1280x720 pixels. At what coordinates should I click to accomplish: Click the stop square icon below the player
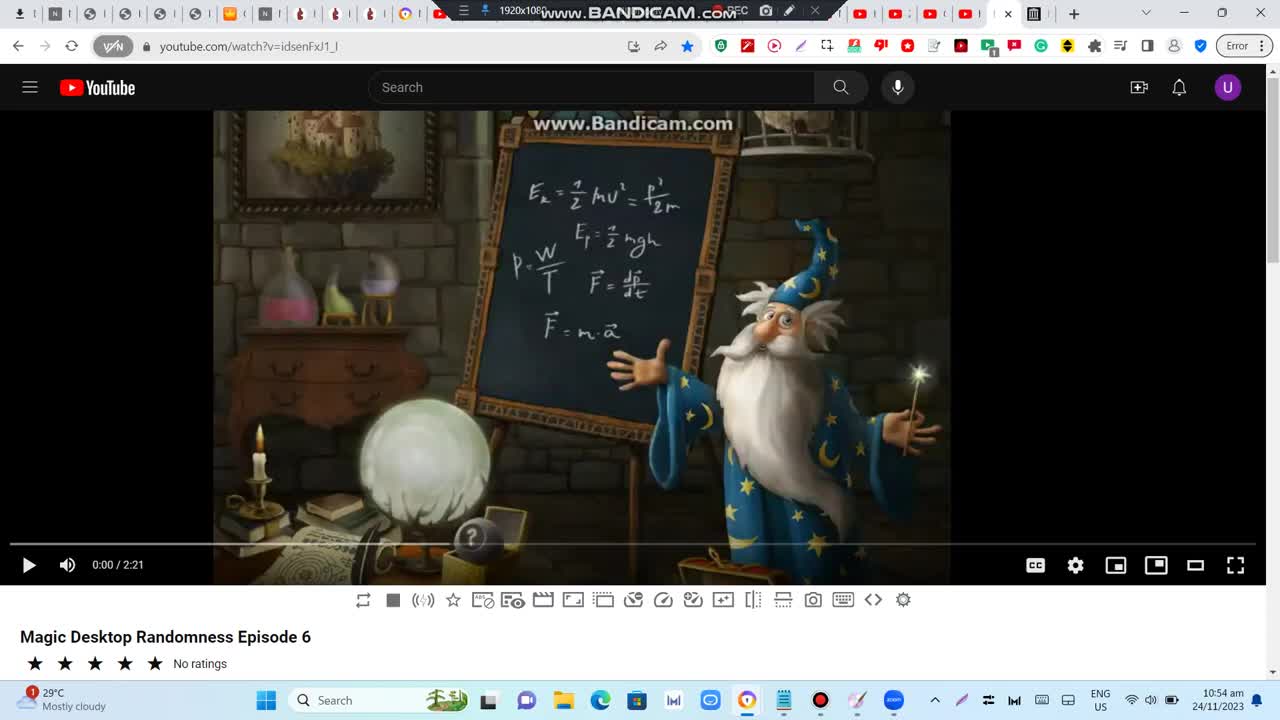coord(393,600)
